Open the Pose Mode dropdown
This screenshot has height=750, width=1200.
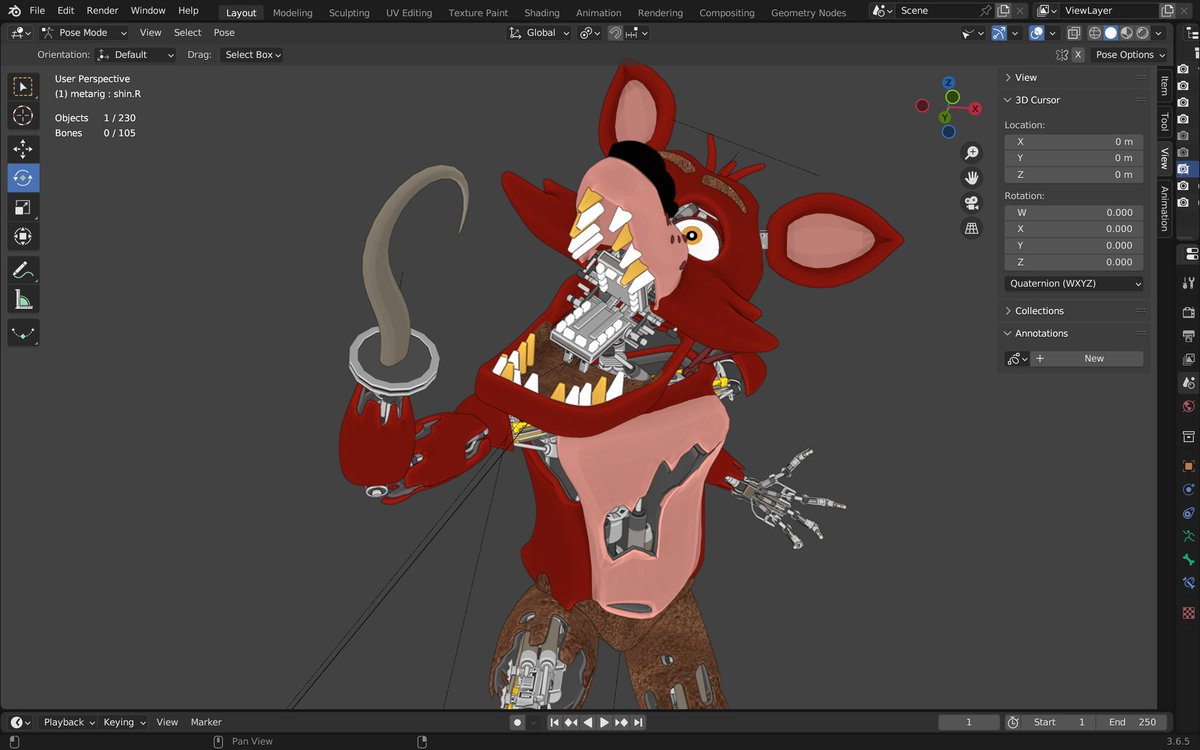tap(84, 33)
